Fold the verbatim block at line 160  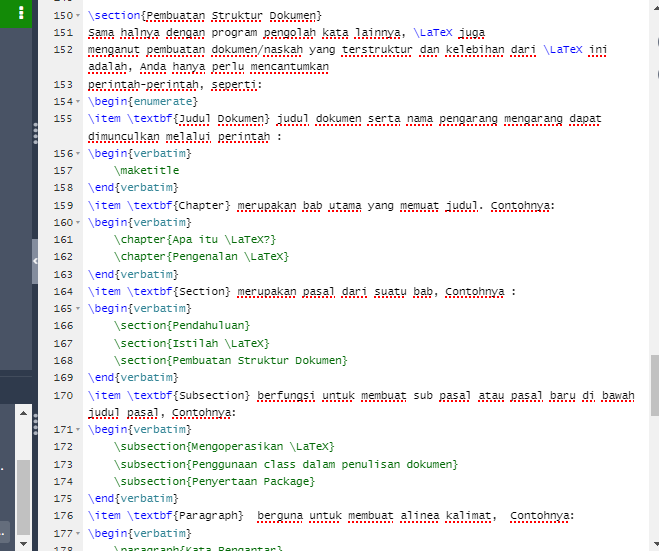click(x=78, y=222)
